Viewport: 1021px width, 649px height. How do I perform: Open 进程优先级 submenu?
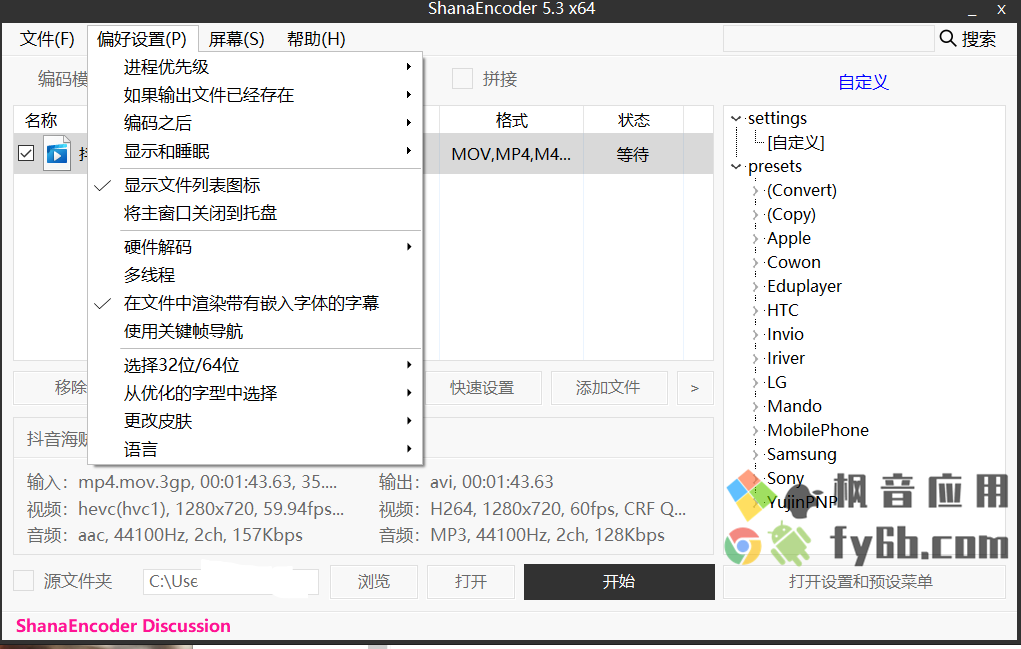coord(255,67)
